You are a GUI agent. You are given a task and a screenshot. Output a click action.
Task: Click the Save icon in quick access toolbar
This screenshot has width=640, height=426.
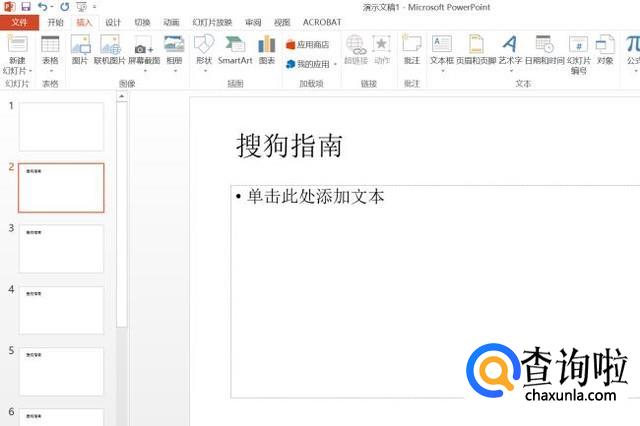[x=26, y=7]
